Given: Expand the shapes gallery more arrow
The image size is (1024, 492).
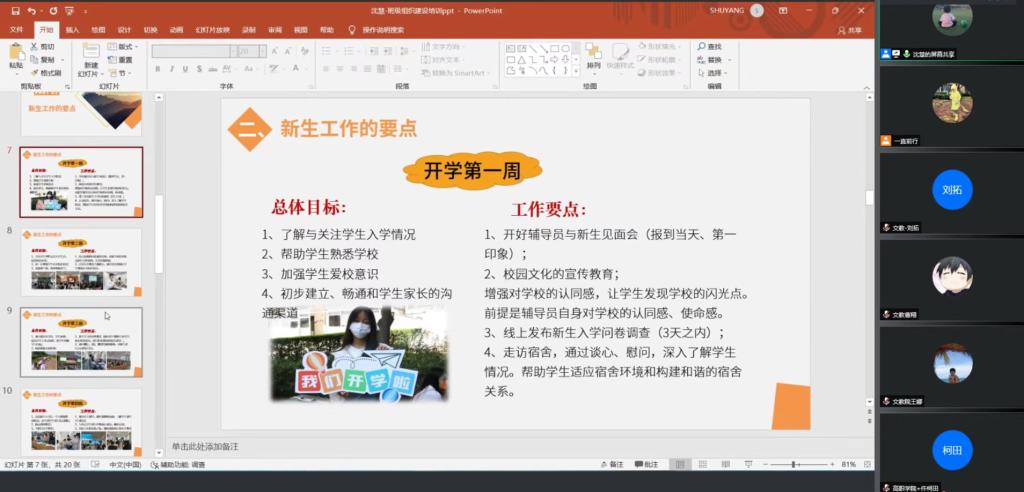Looking at the screenshot, I should [x=576, y=72].
